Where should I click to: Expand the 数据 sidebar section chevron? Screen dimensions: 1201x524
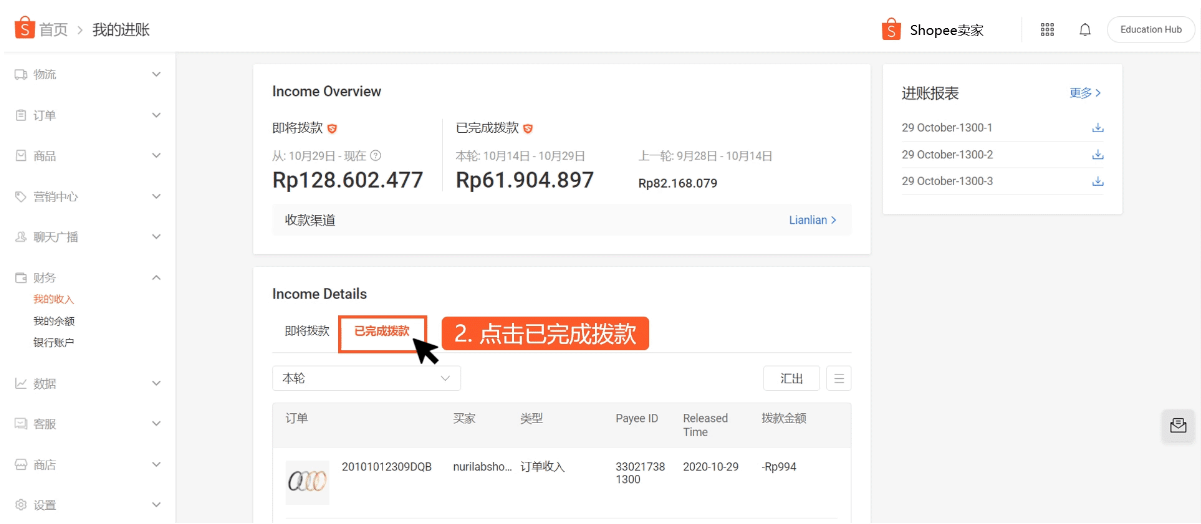tap(156, 383)
